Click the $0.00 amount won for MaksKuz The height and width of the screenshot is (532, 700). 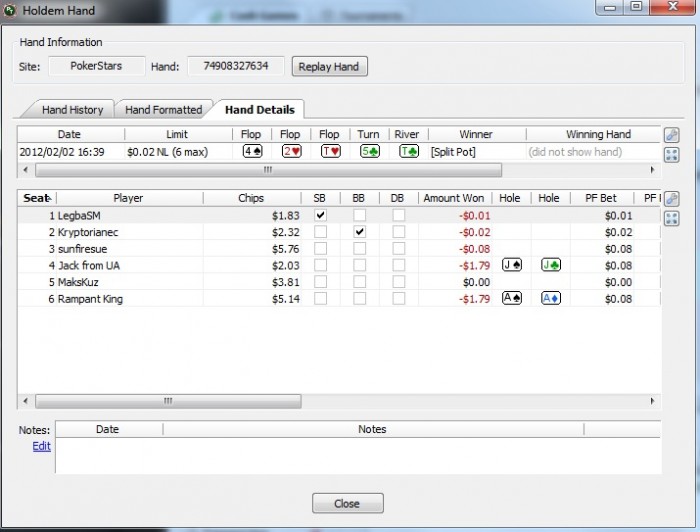coord(476,282)
